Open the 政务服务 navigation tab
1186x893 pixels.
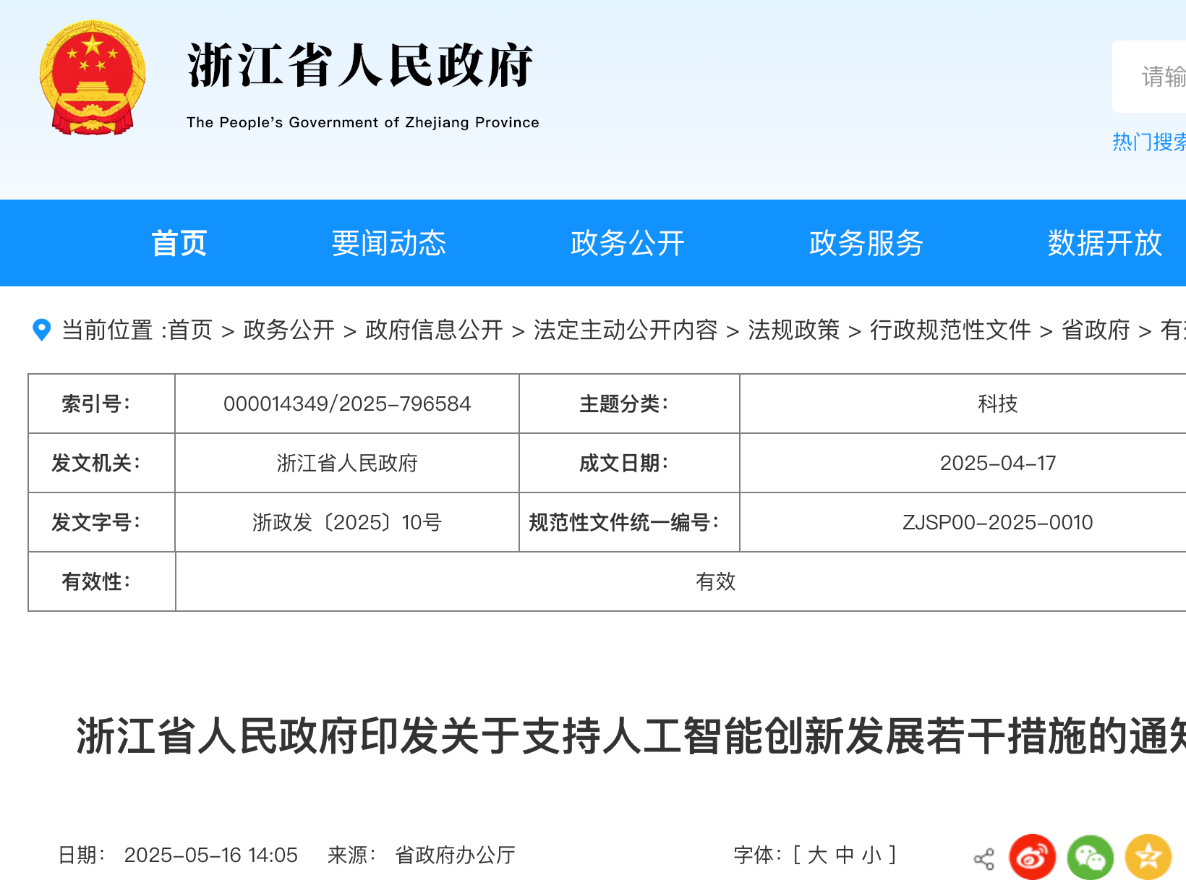[866, 243]
